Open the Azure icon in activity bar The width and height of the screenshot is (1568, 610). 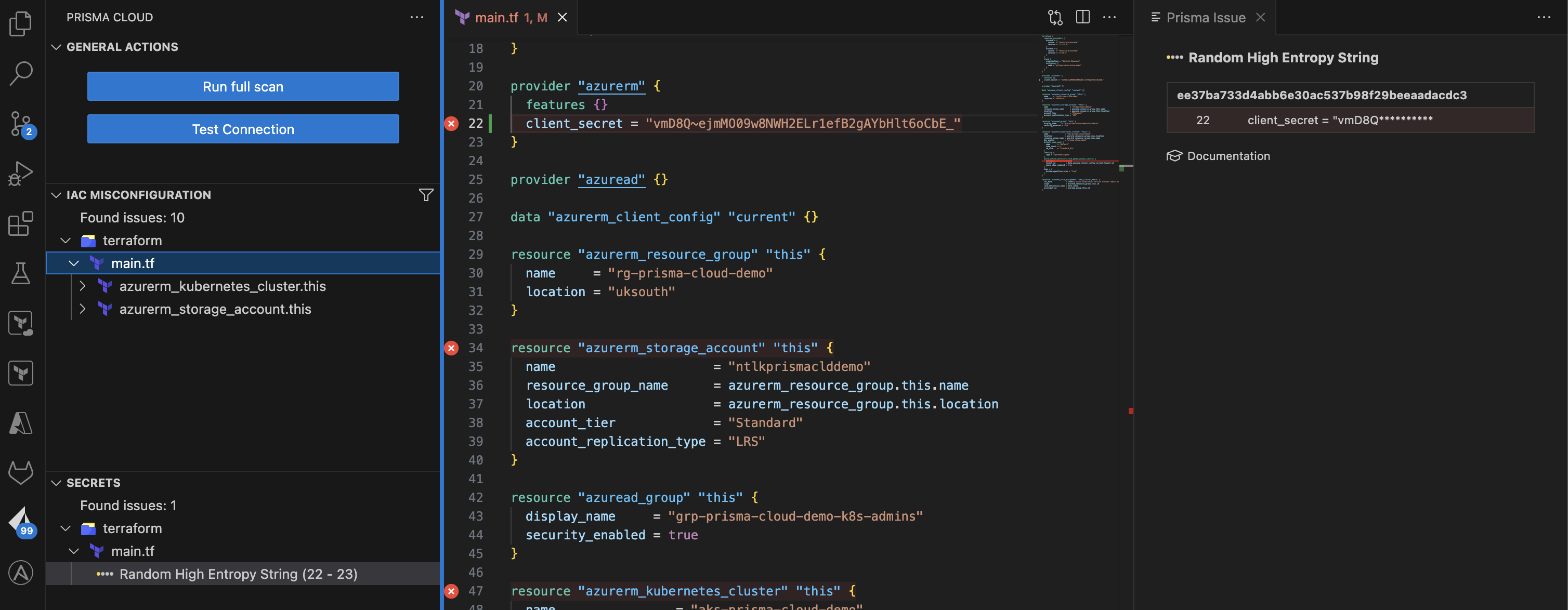click(x=21, y=422)
